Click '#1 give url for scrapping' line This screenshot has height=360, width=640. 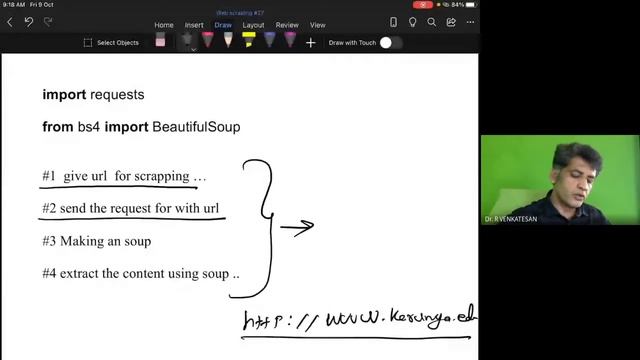[124, 176]
